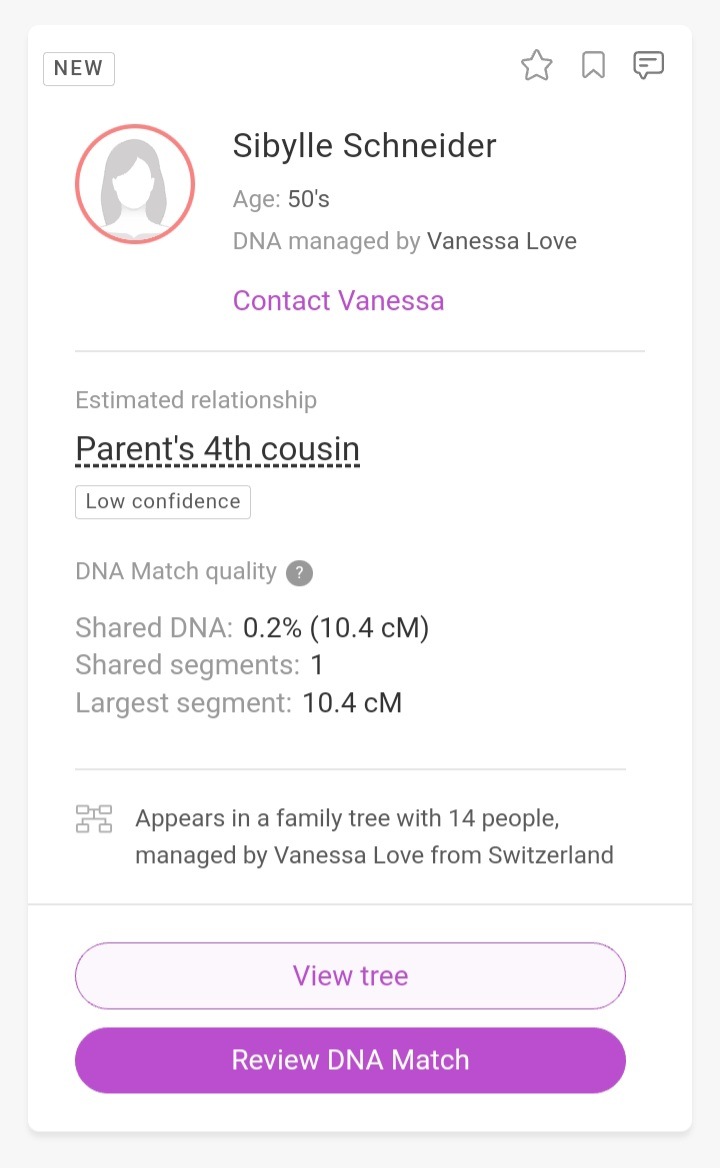Click the Estimated relationship label

[196, 400]
